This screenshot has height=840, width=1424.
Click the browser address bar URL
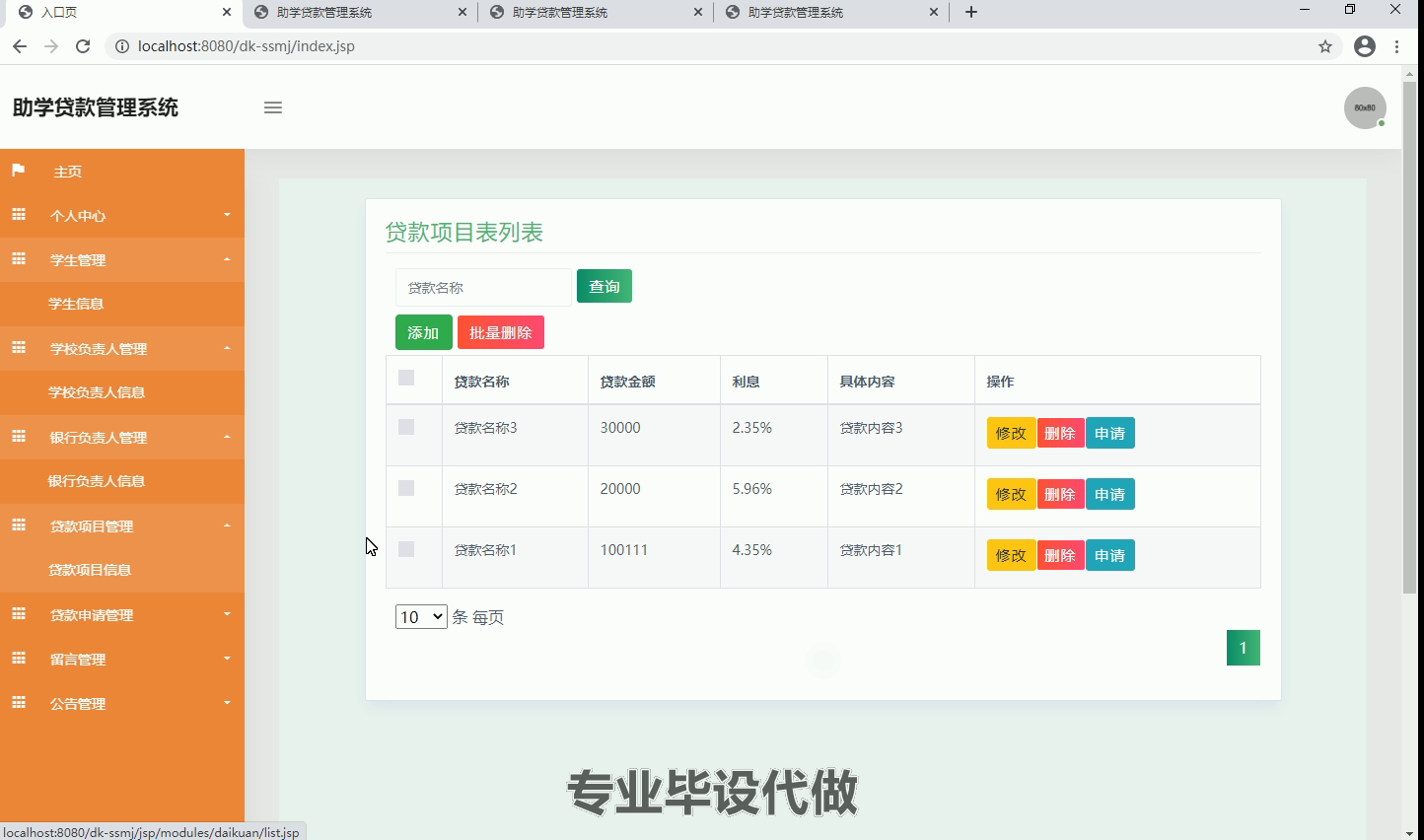point(247,46)
